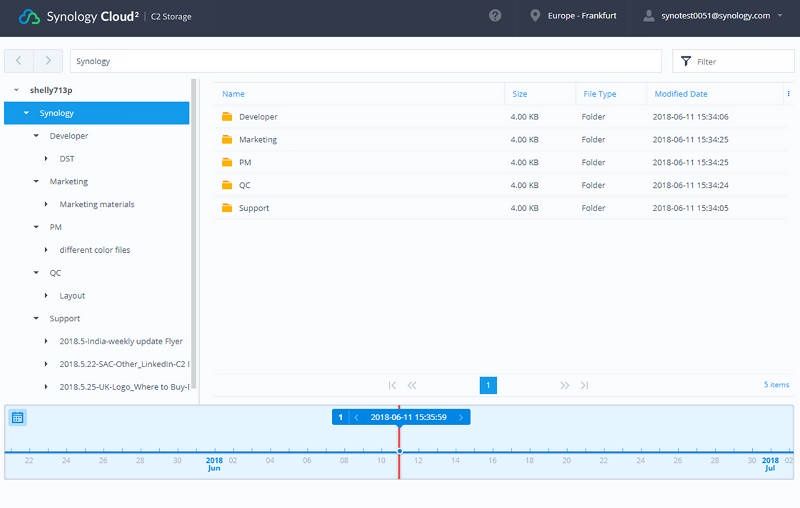Select 2018.5.25-UK-Logo_Where to Buy tree item
This screenshot has width=800, height=508.
coord(124,387)
